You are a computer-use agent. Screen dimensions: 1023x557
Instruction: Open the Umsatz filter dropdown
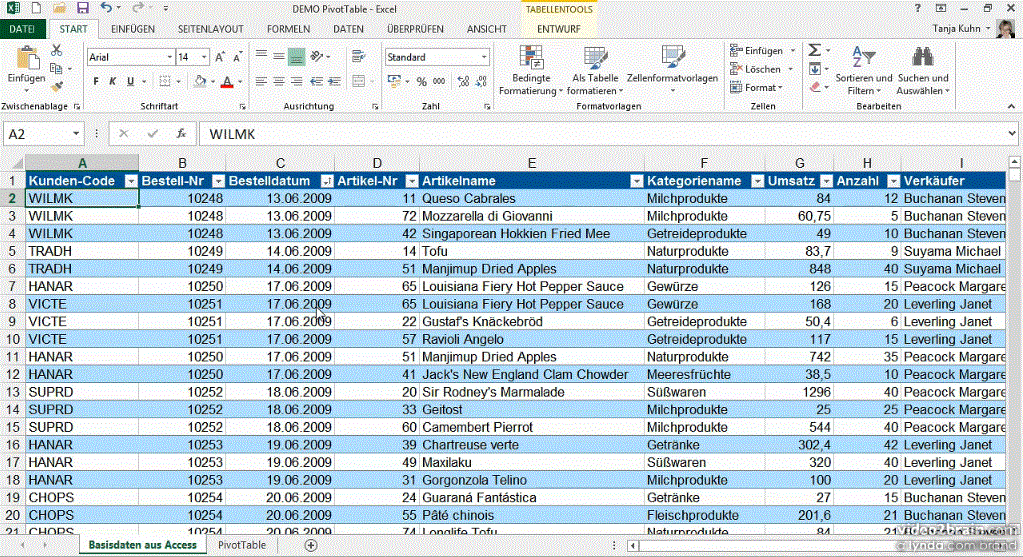[826, 181]
